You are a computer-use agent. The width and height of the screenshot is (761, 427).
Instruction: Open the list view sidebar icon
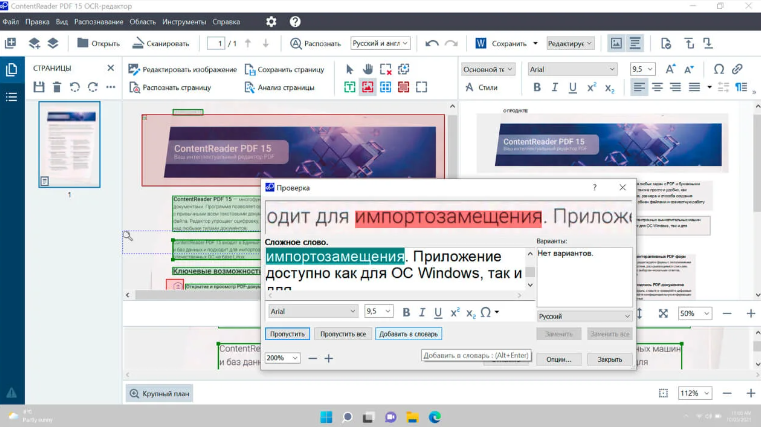pos(11,97)
